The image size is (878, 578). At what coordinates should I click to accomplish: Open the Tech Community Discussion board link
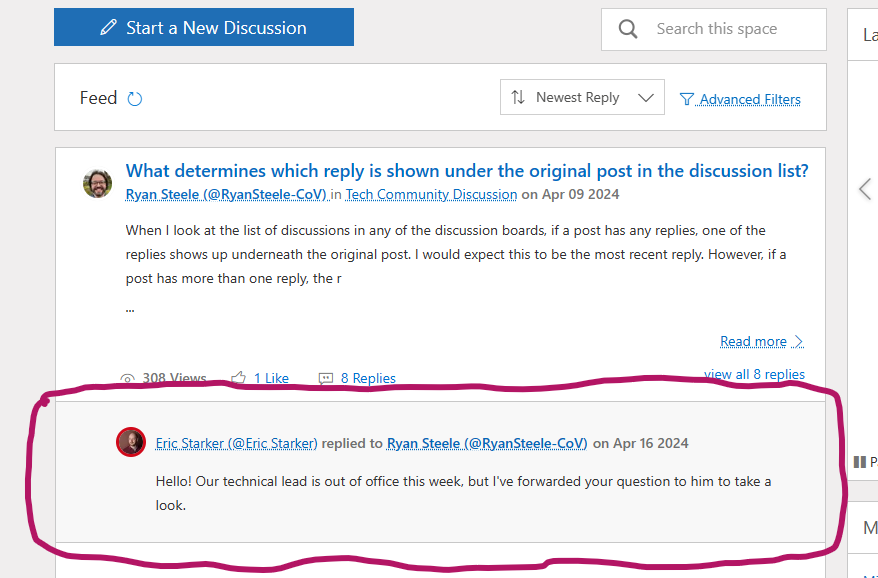(431, 194)
